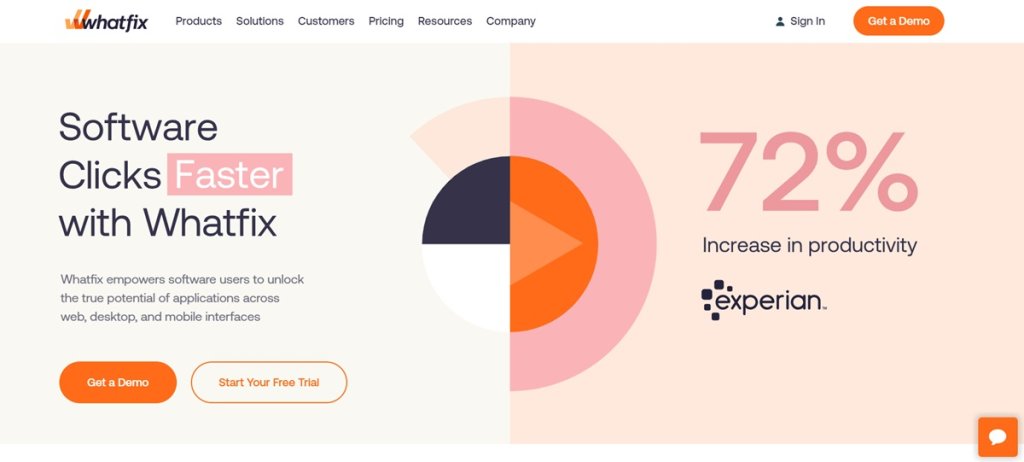Open the Products menu

pos(199,21)
